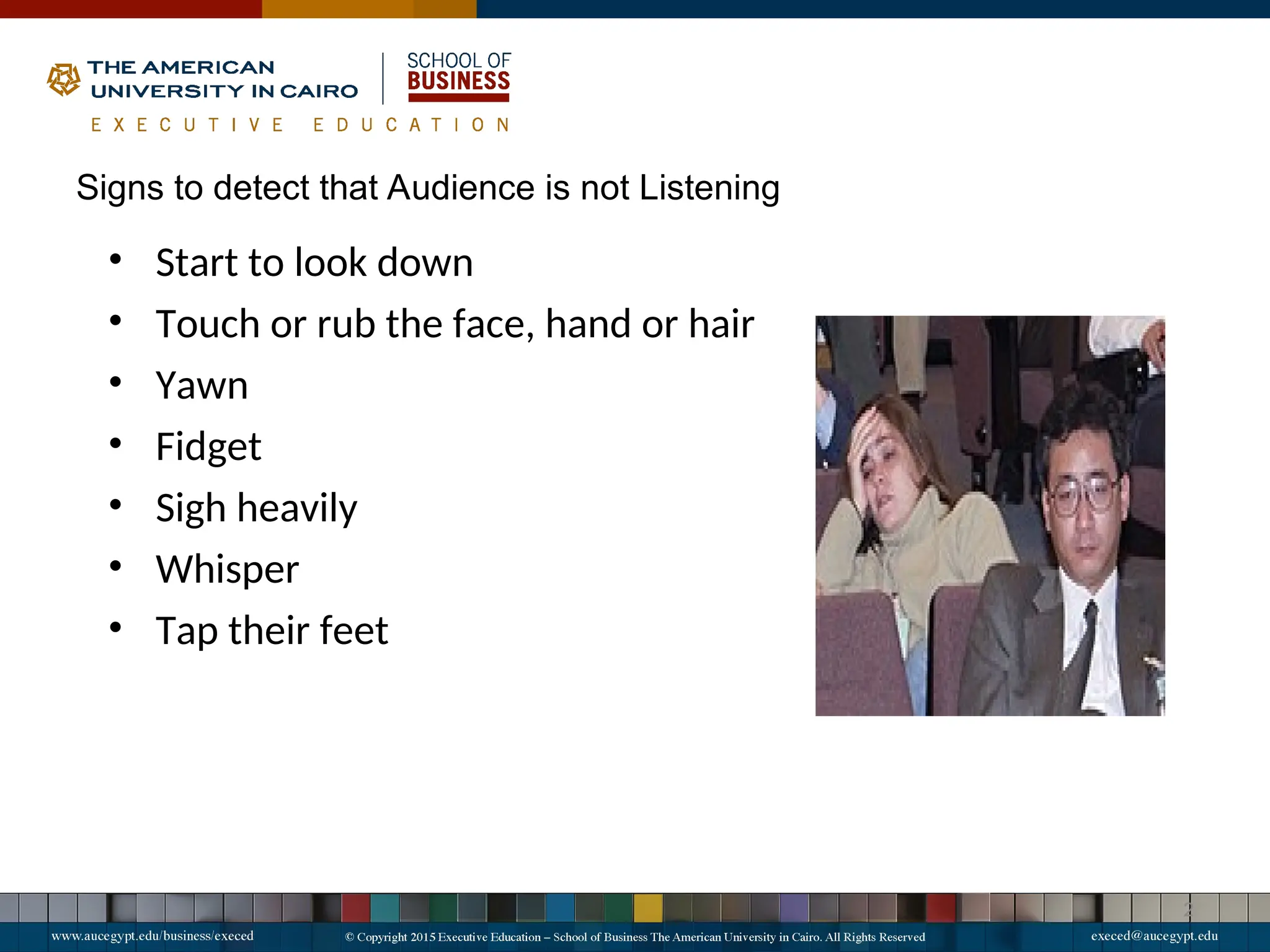Image resolution: width=1270 pixels, height=952 pixels.
Task: Click the Executive Education heading text
Action: click(300, 125)
